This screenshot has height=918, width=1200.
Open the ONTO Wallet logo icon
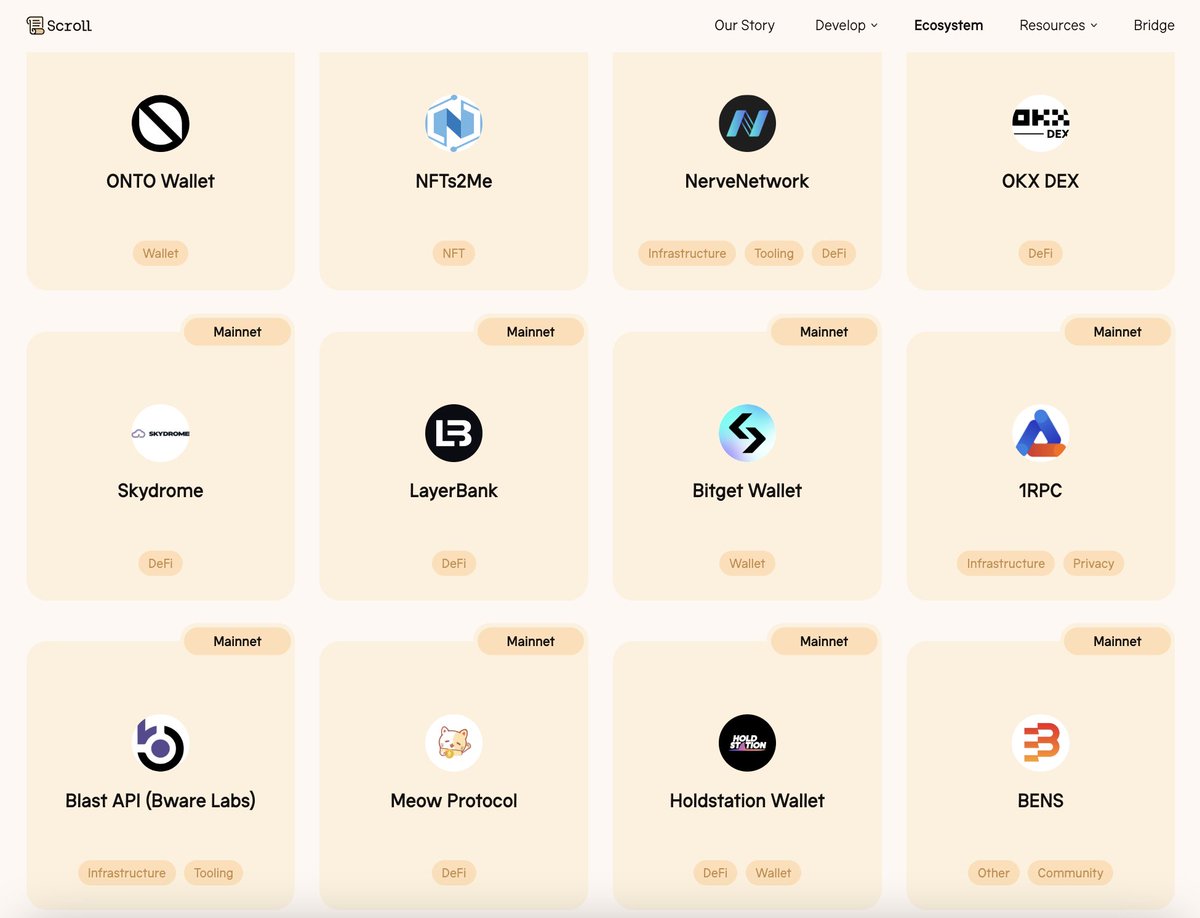[x=160, y=123]
